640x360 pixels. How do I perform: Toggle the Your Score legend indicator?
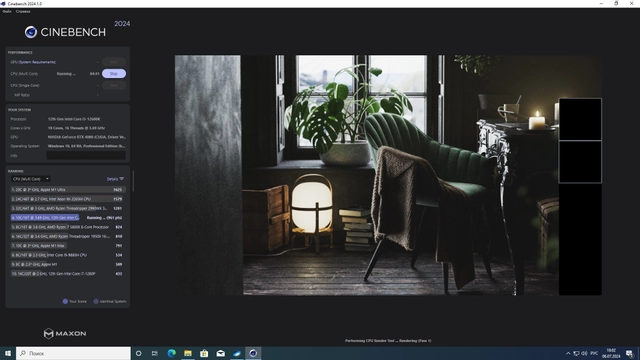(65, 301)
